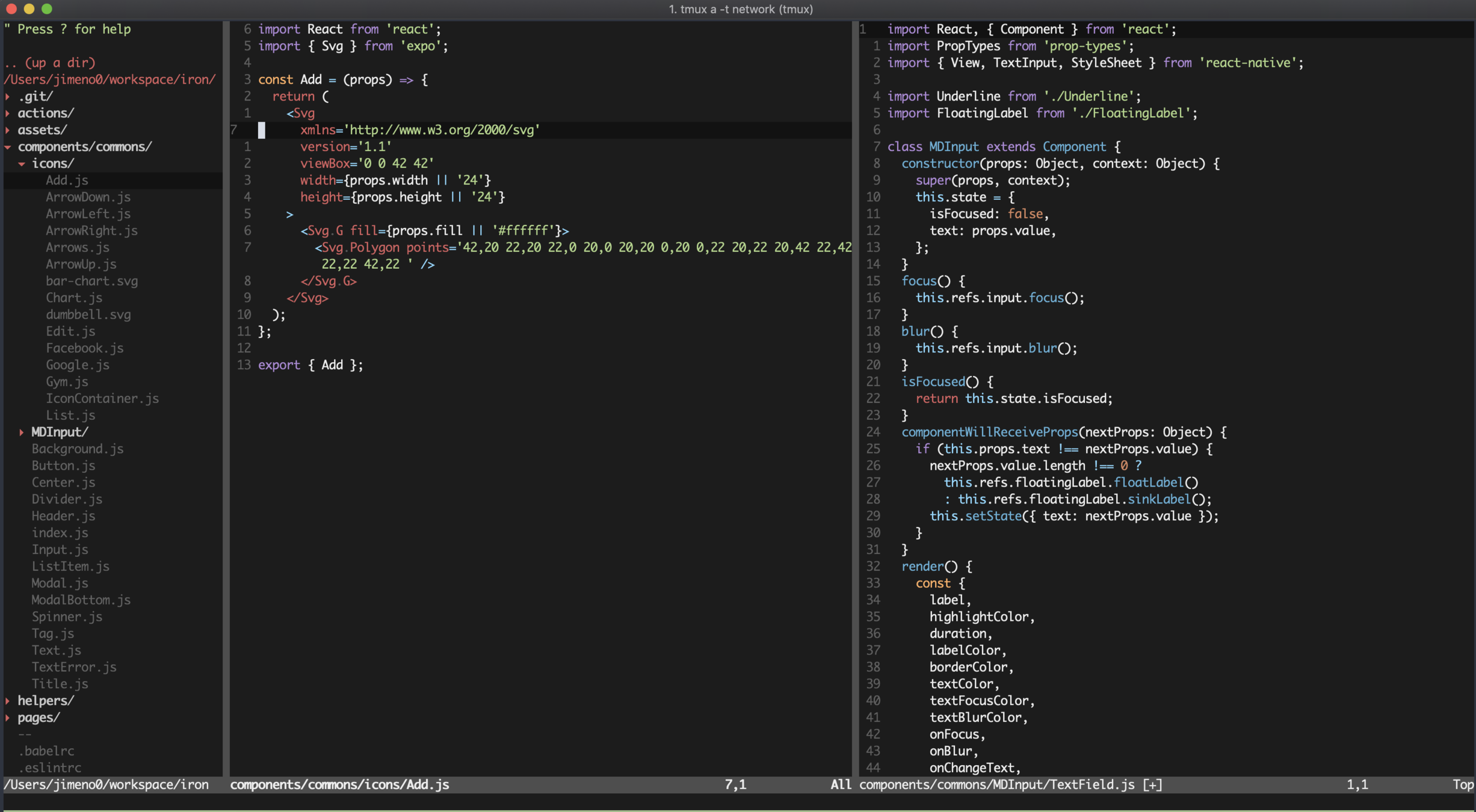The height and width of the screenshot is (812, 1476).
Task: Open ArrowDown.js in the file tree
Action: point(88,197)
